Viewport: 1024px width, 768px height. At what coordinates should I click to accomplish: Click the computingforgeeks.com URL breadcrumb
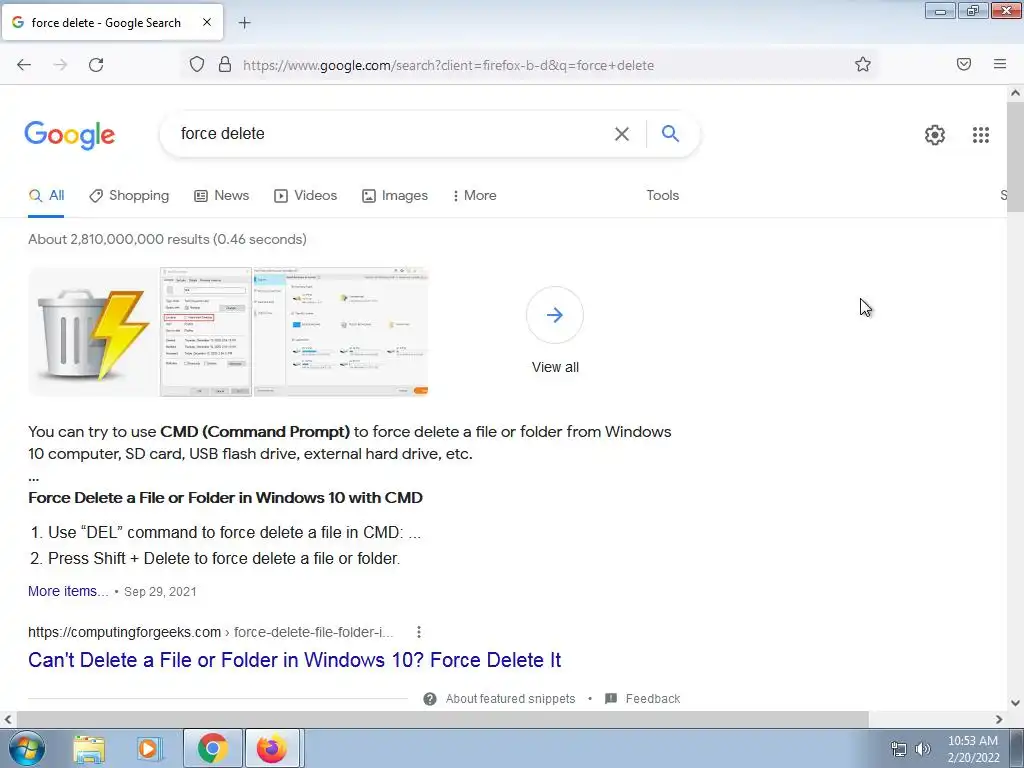(x=210, y=632)
